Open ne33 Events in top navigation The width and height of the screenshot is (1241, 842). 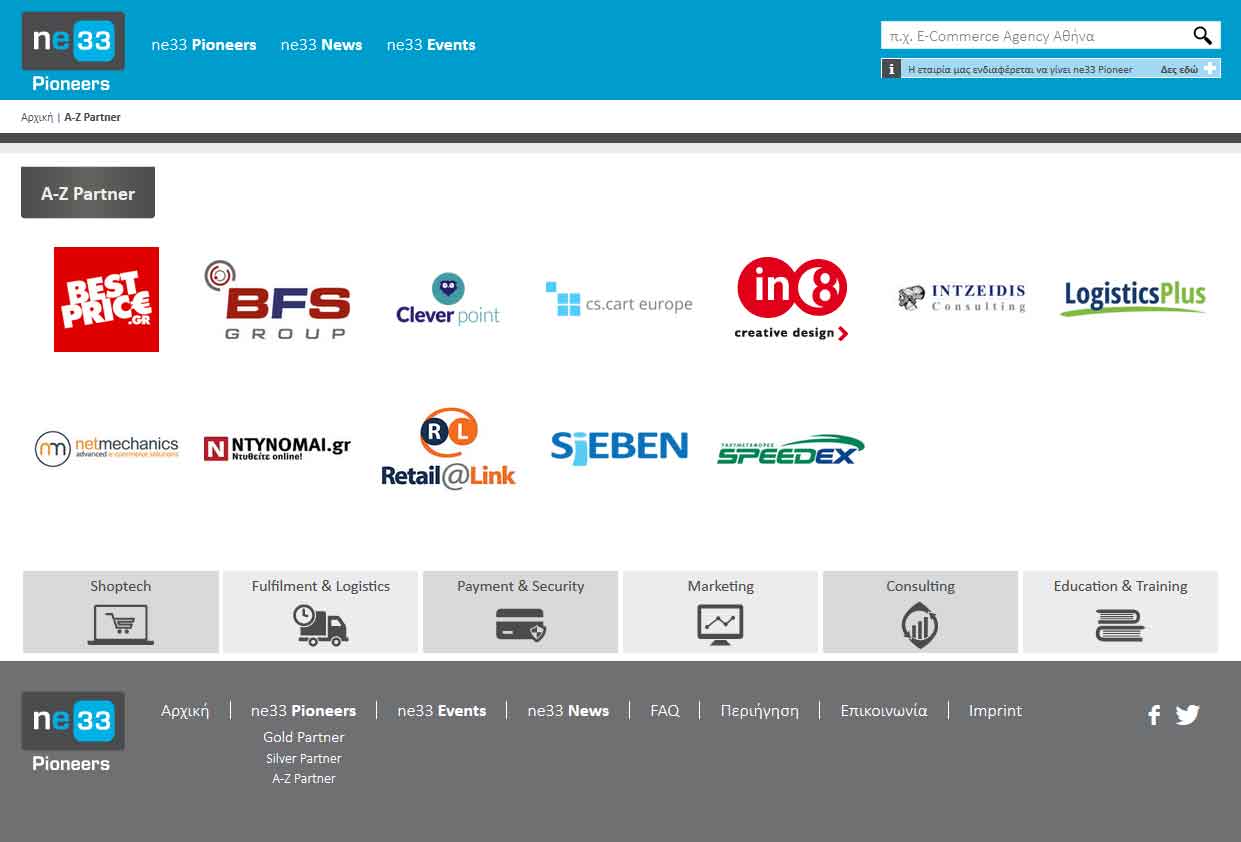pyautogui.click(x=431, y=45)
